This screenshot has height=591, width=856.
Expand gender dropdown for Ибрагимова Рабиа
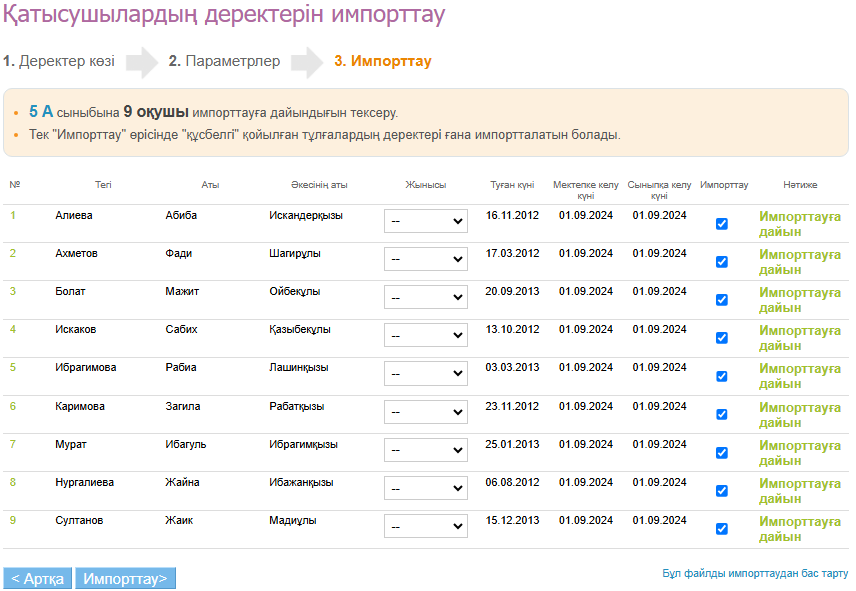coord(425,374)
